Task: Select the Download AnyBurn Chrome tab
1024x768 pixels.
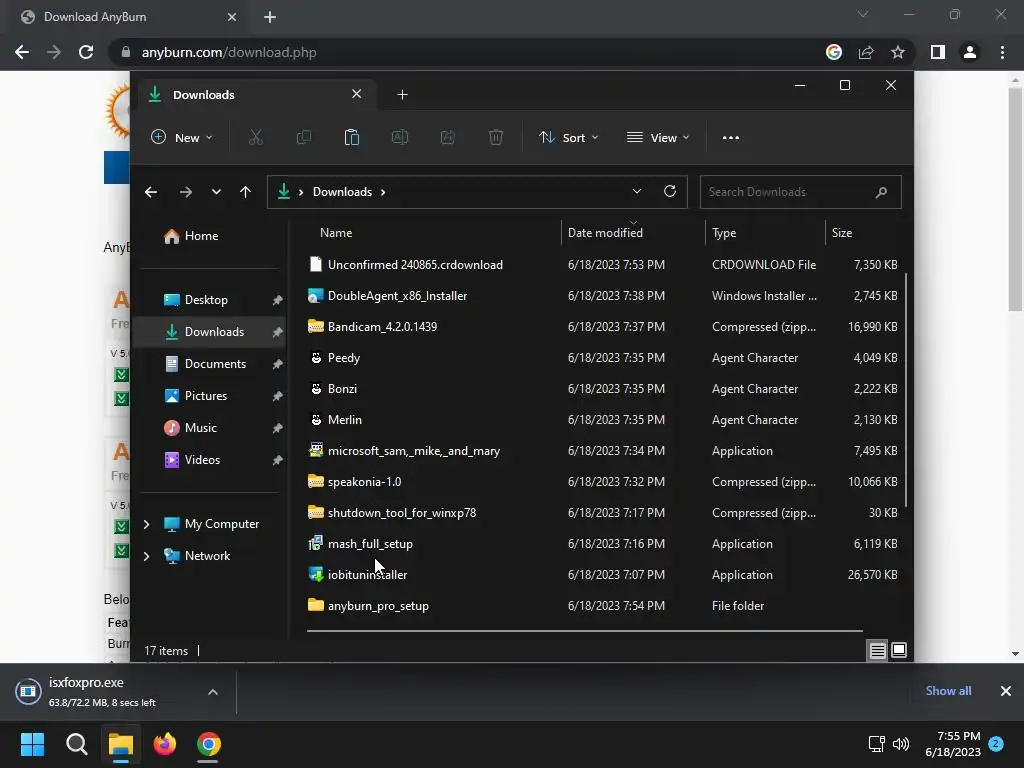Action: tap(129, 17)
